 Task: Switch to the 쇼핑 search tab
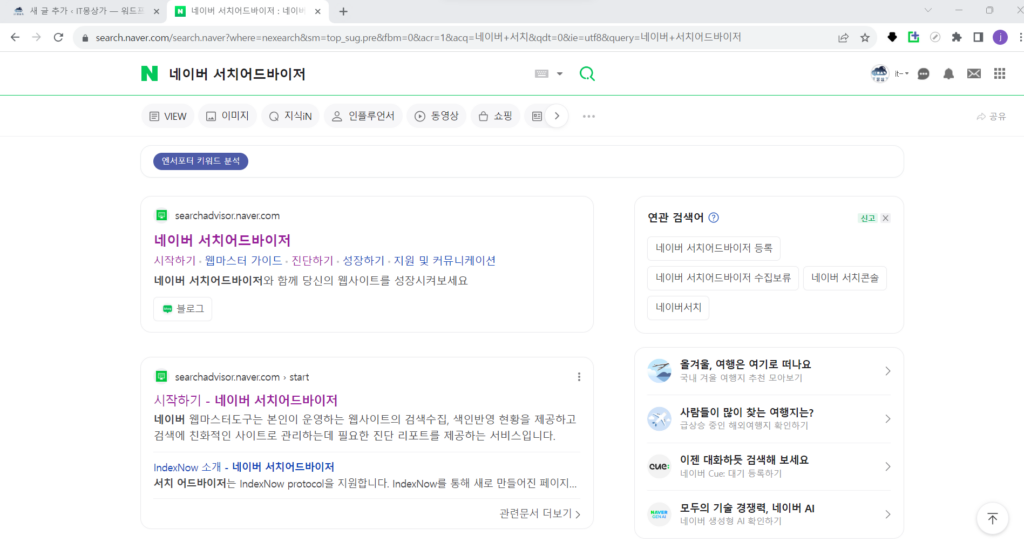pos(495,116)
